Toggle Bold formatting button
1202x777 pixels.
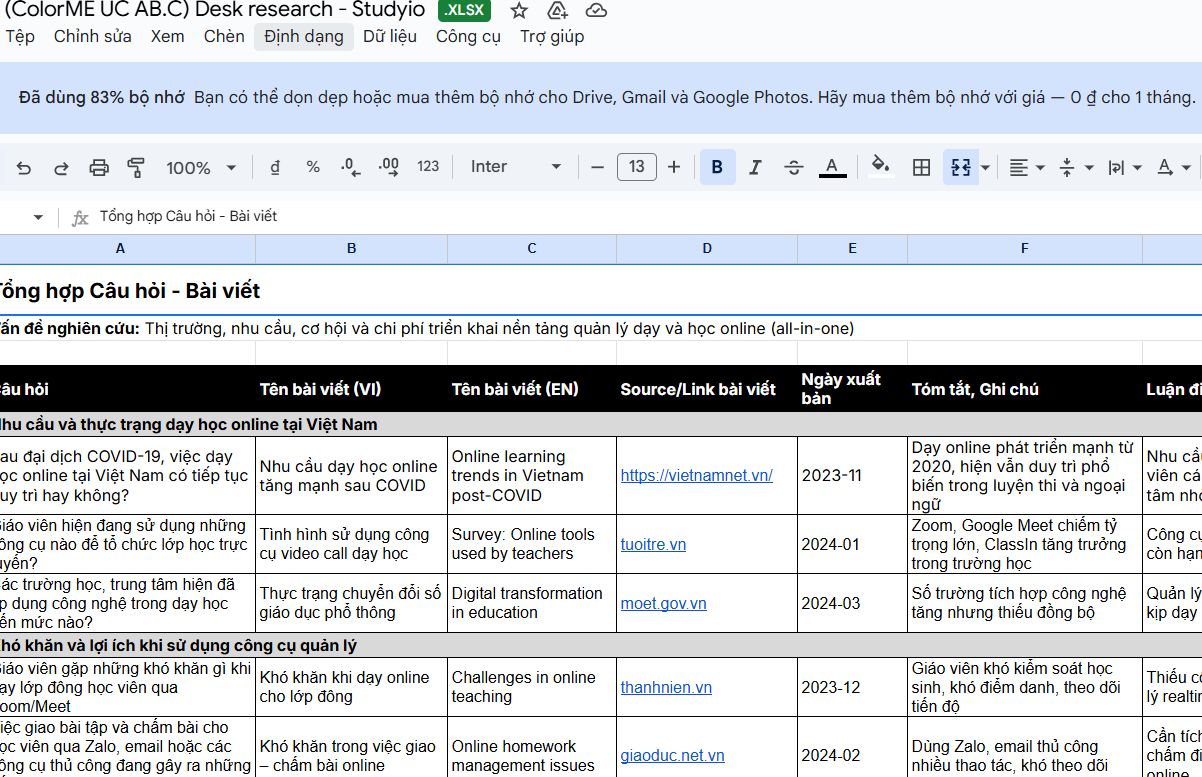[x=717, y=167]
